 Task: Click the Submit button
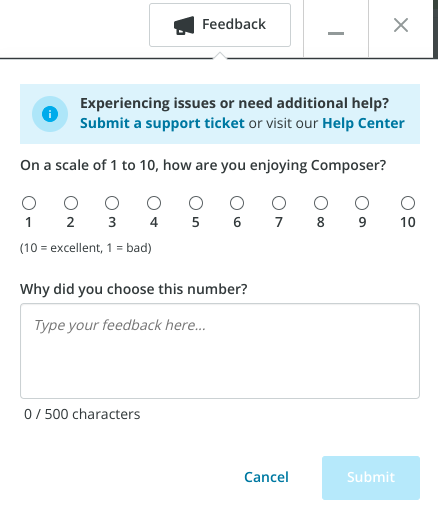[x=371, y=478]
